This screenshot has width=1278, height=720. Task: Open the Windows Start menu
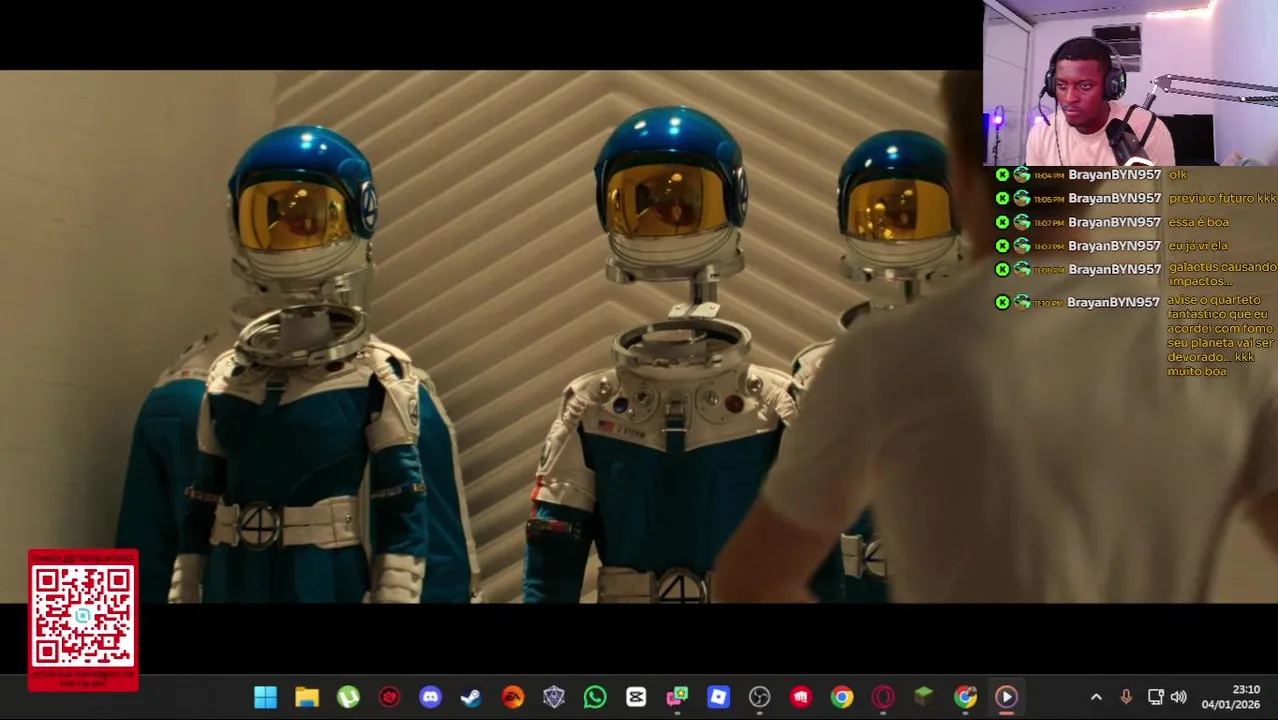click(x=265, y=697)
